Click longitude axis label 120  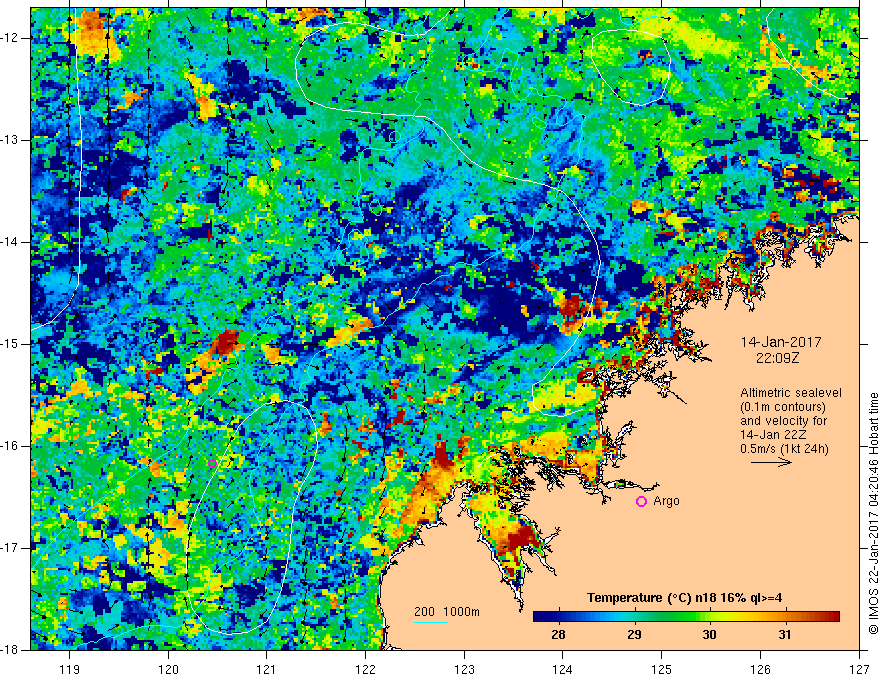click(168, 669)
